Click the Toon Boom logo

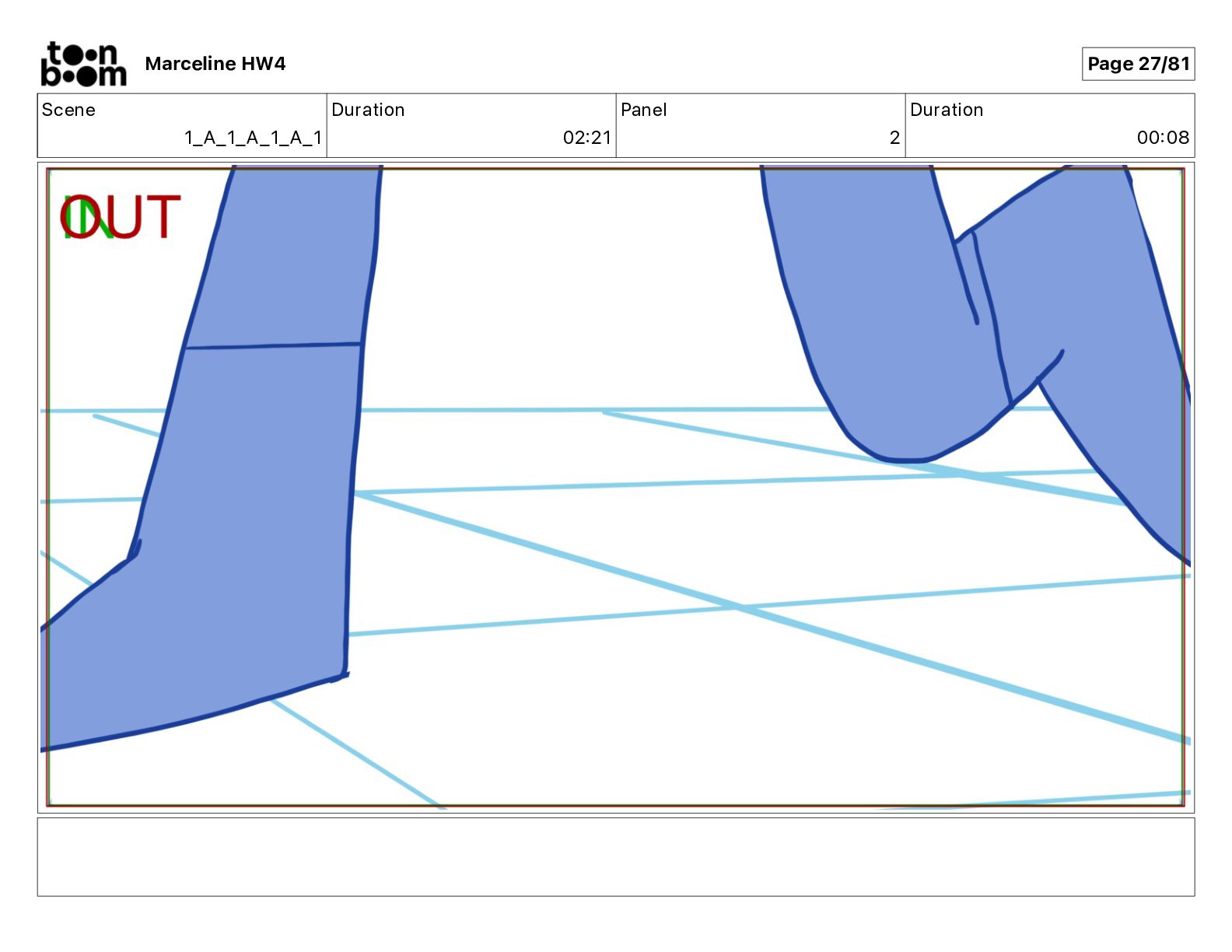coord(83,64)
